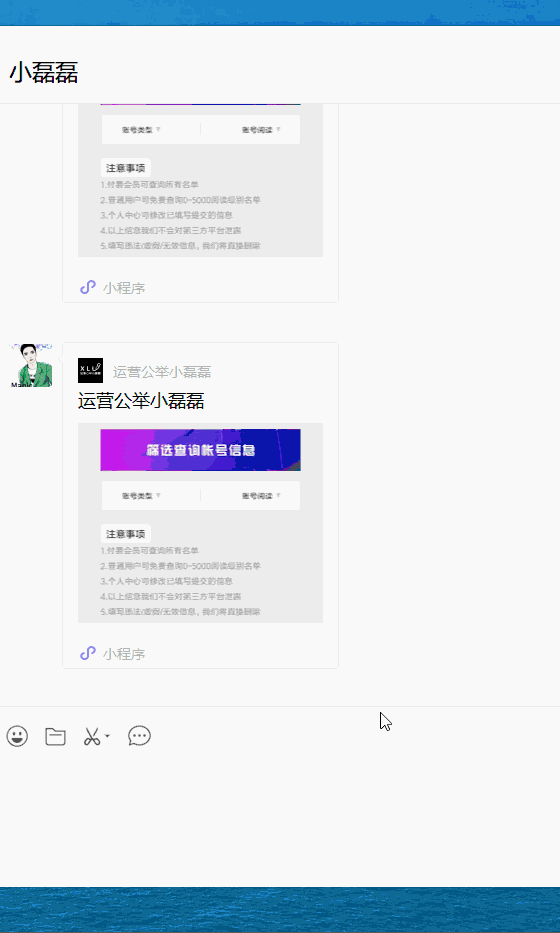Image resolution: width=560 pixels, height=933 pixels.
Task: Open 账号类型 dropdown in the lower card
Action: click(x=142, y=496)
